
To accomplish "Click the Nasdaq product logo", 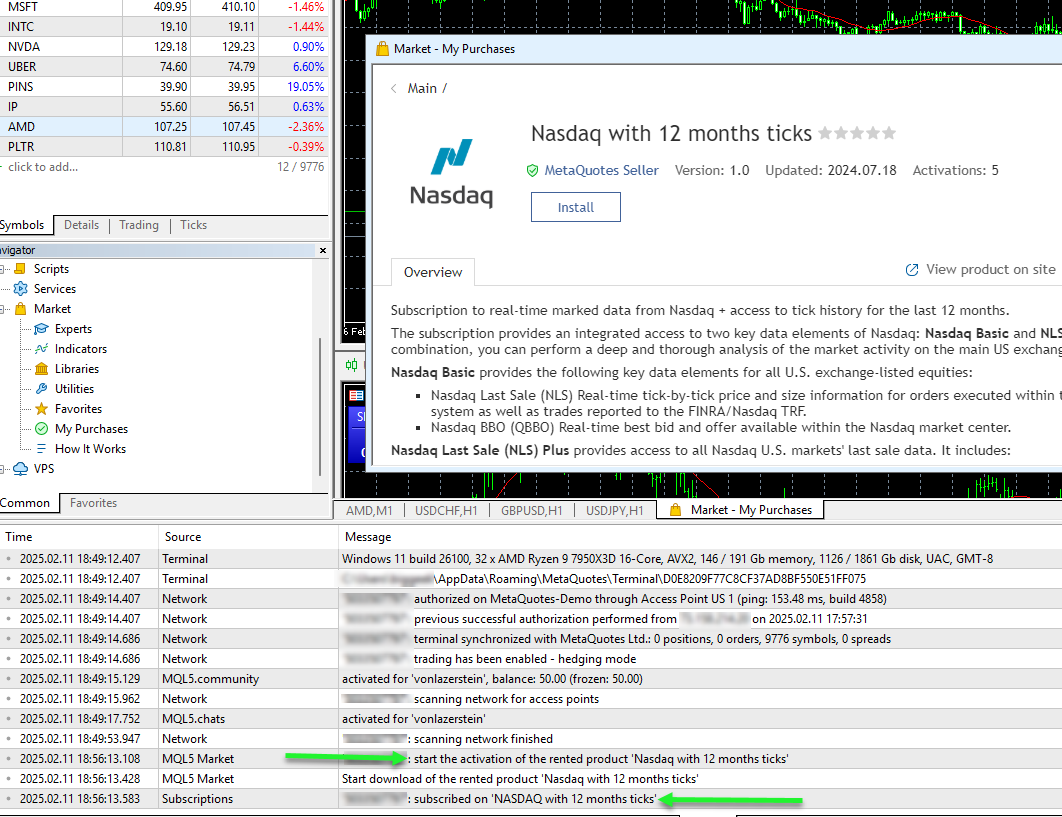I will (x=451, y=172).
